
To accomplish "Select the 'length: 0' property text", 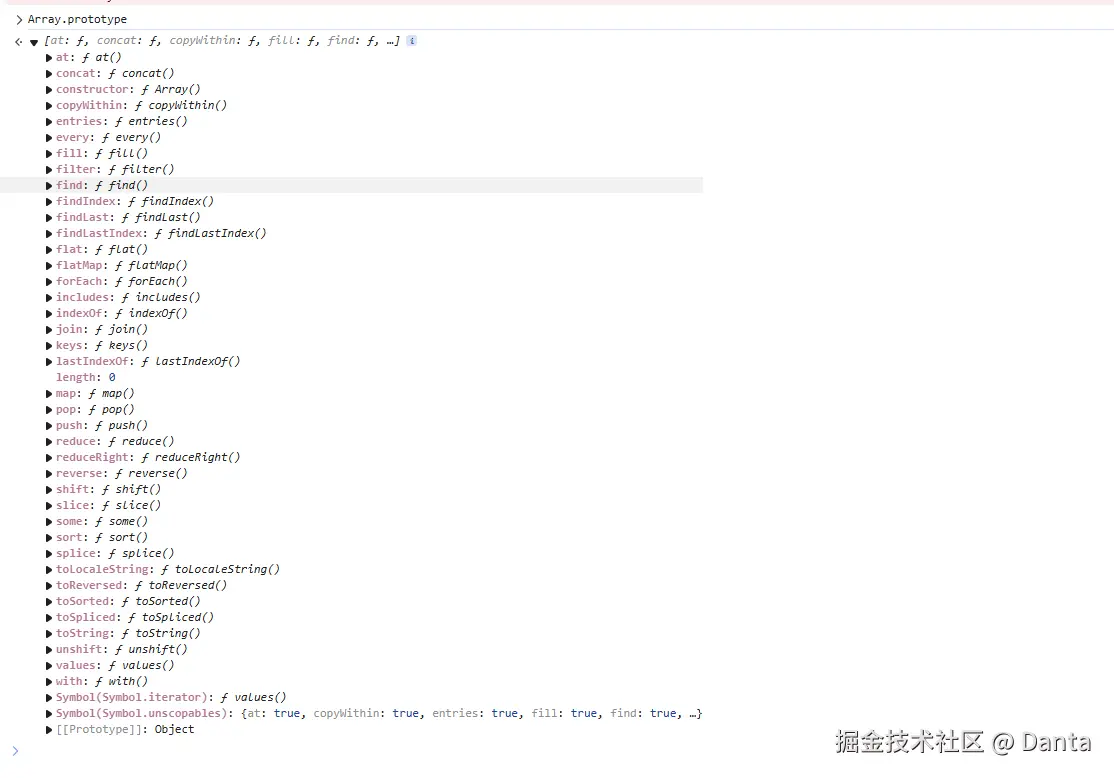I will click(85, 377).
